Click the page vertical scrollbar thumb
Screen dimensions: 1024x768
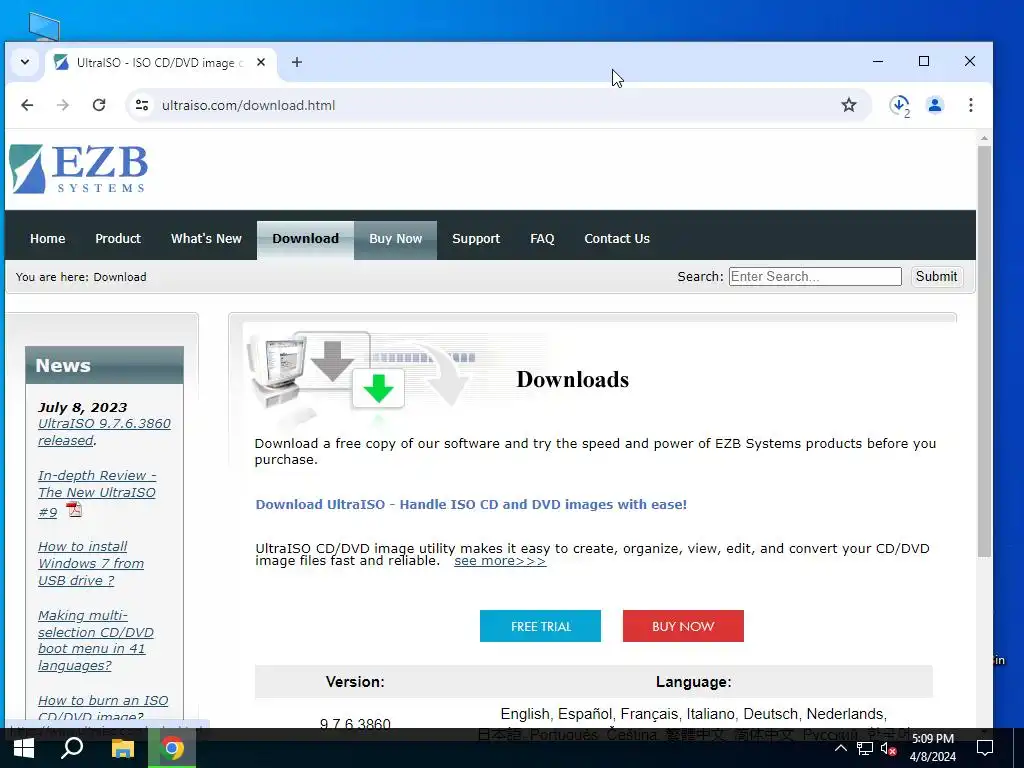(984, 351)
